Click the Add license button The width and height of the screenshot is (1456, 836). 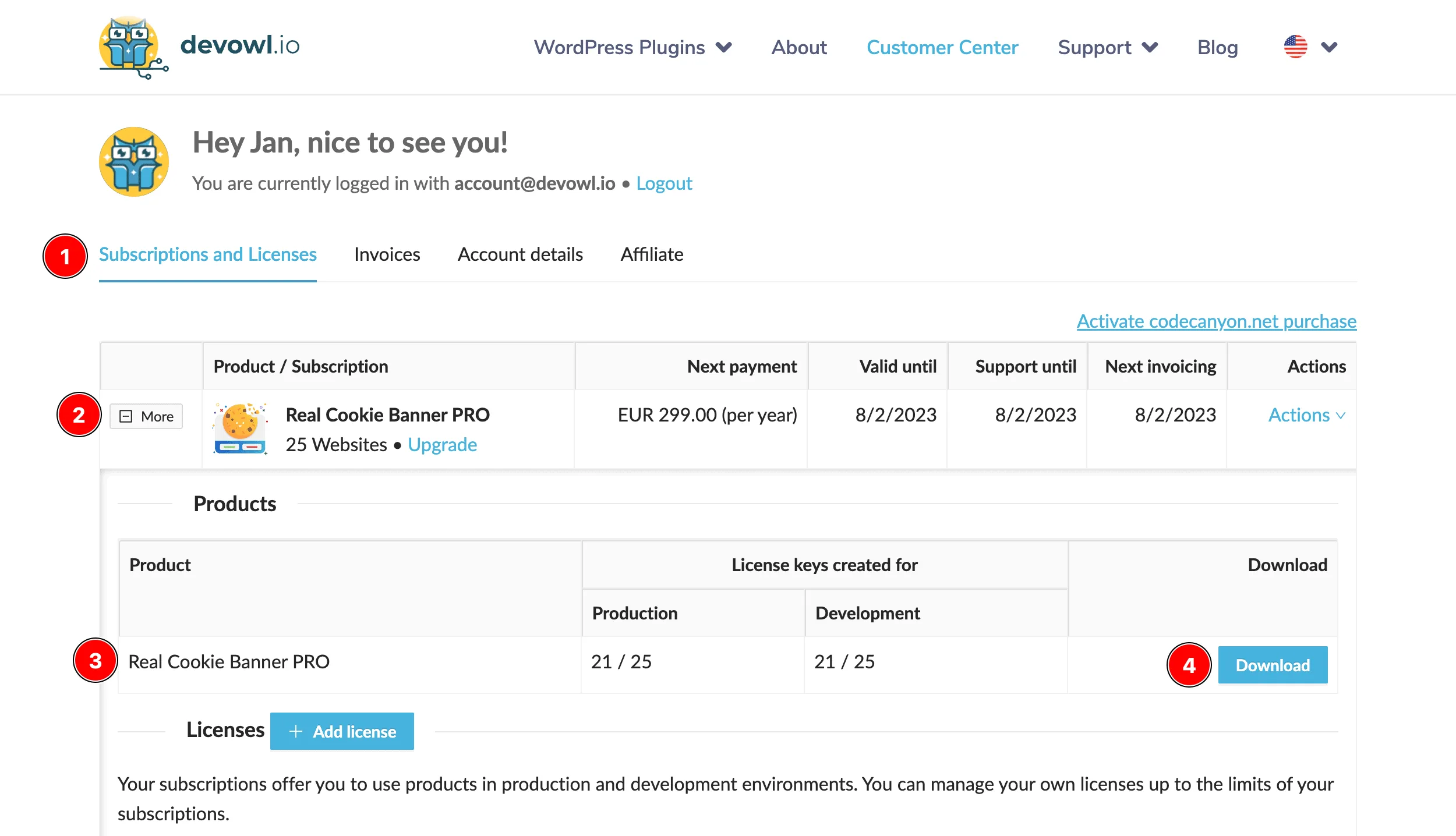[x=342, y=731]
